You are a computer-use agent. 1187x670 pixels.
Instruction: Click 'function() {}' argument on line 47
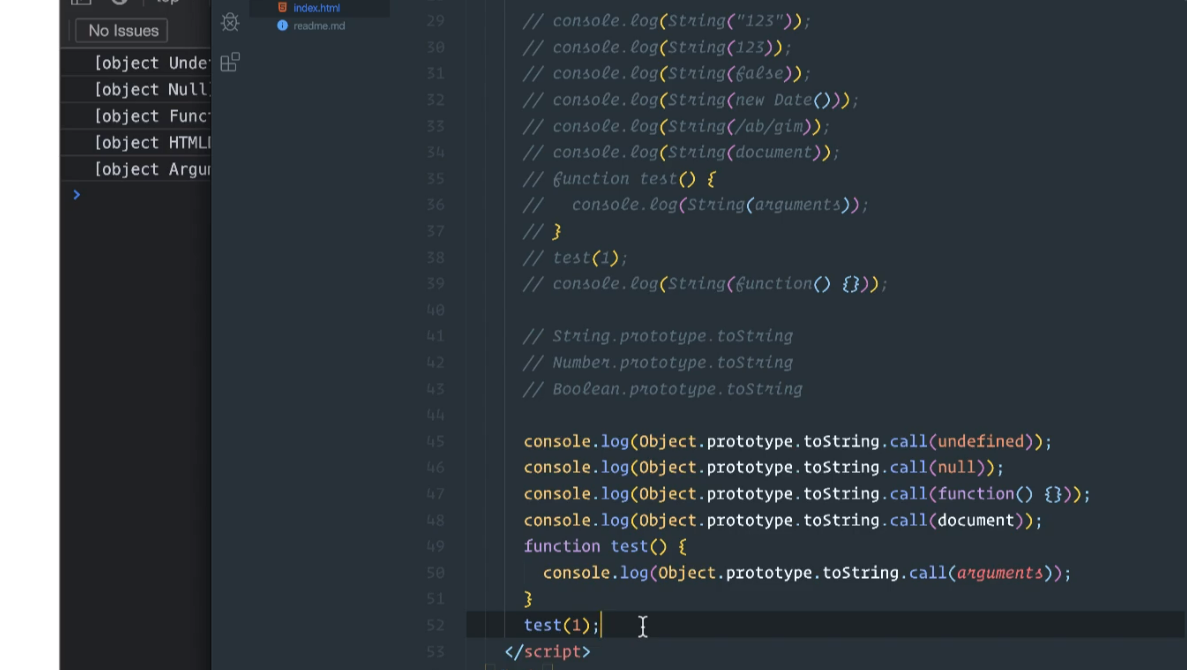click(x=1000, y=494)
